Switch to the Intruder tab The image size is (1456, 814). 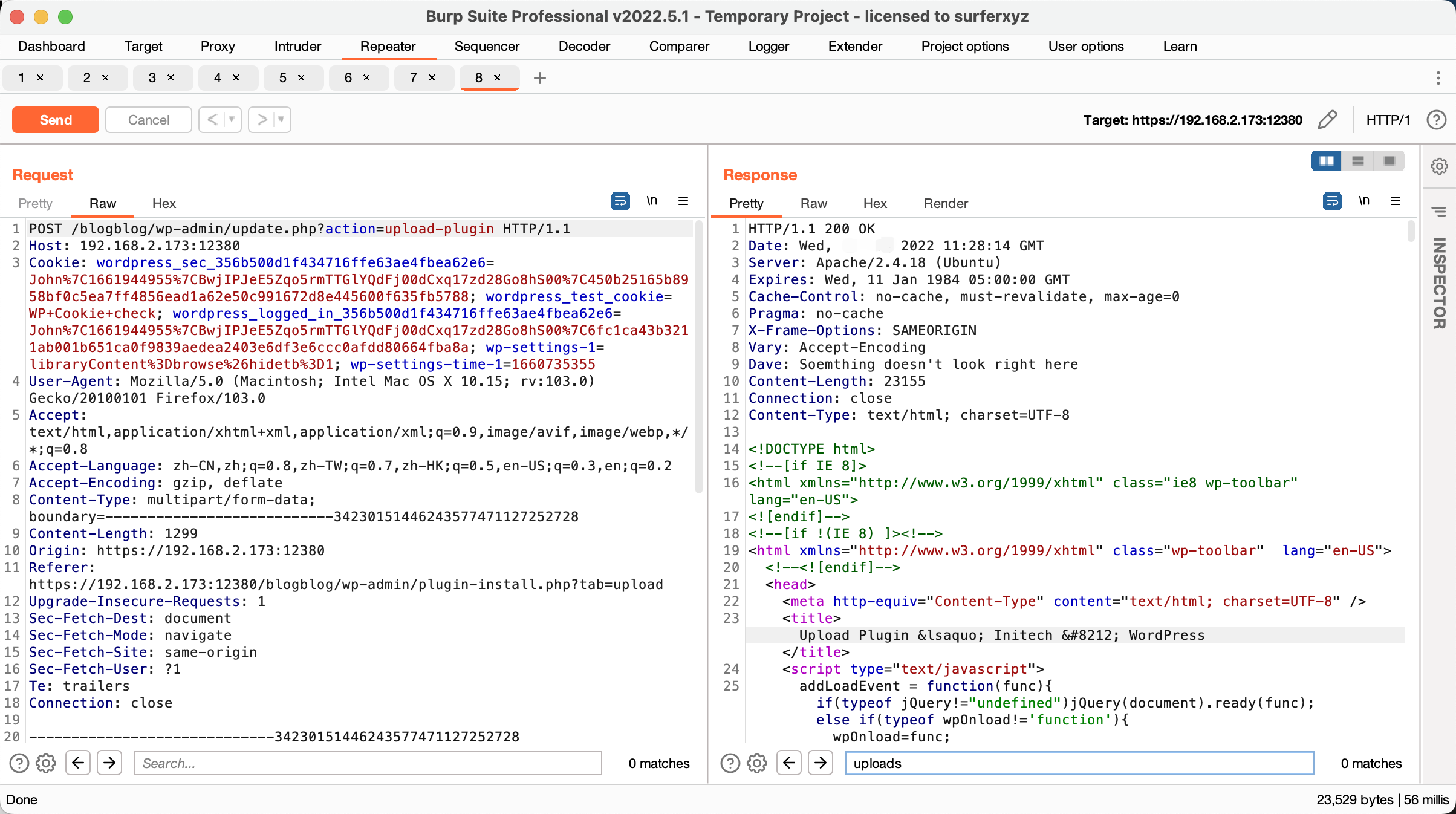(x=297, y=47)
